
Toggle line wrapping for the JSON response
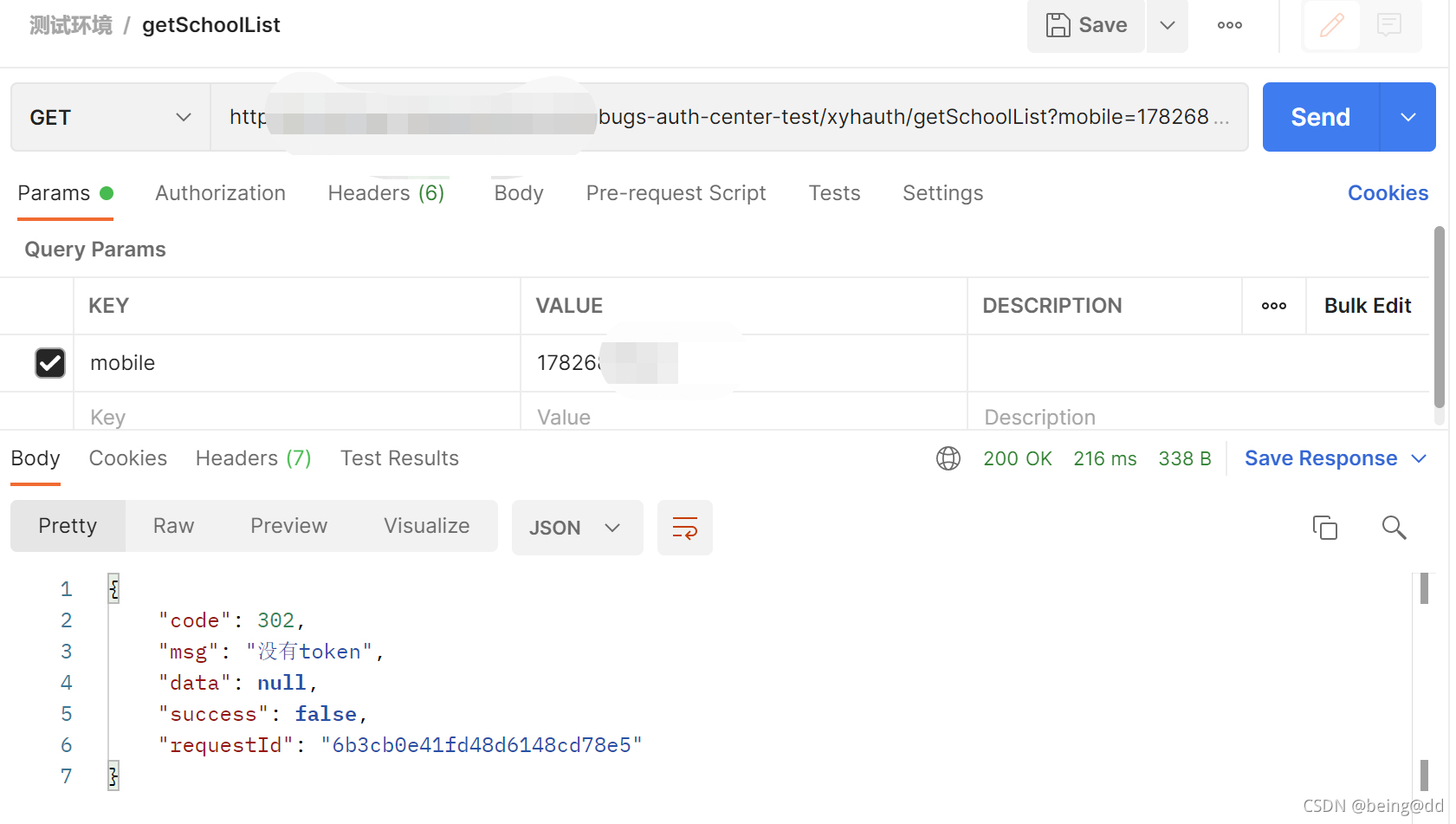[684, 528]
